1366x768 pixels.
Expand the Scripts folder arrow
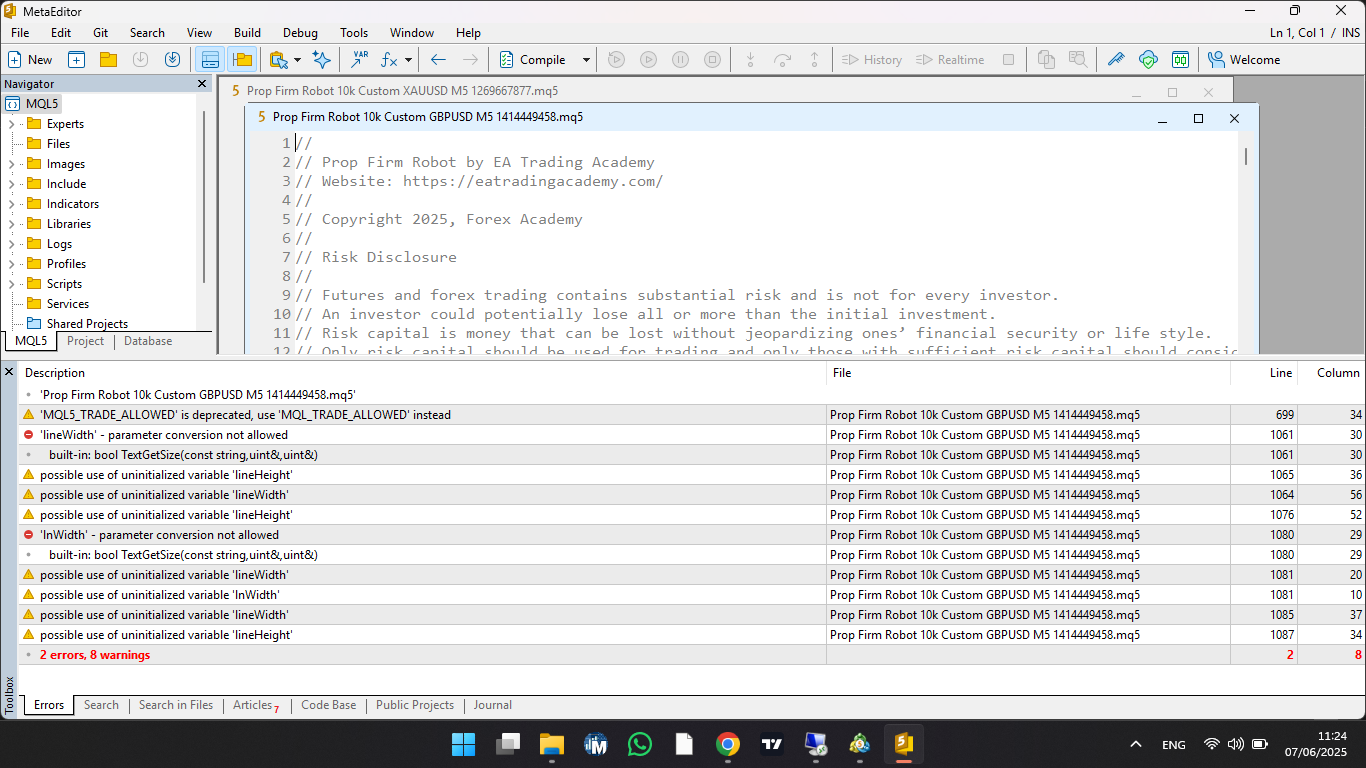pyautogui.click(x=11, y=284)
